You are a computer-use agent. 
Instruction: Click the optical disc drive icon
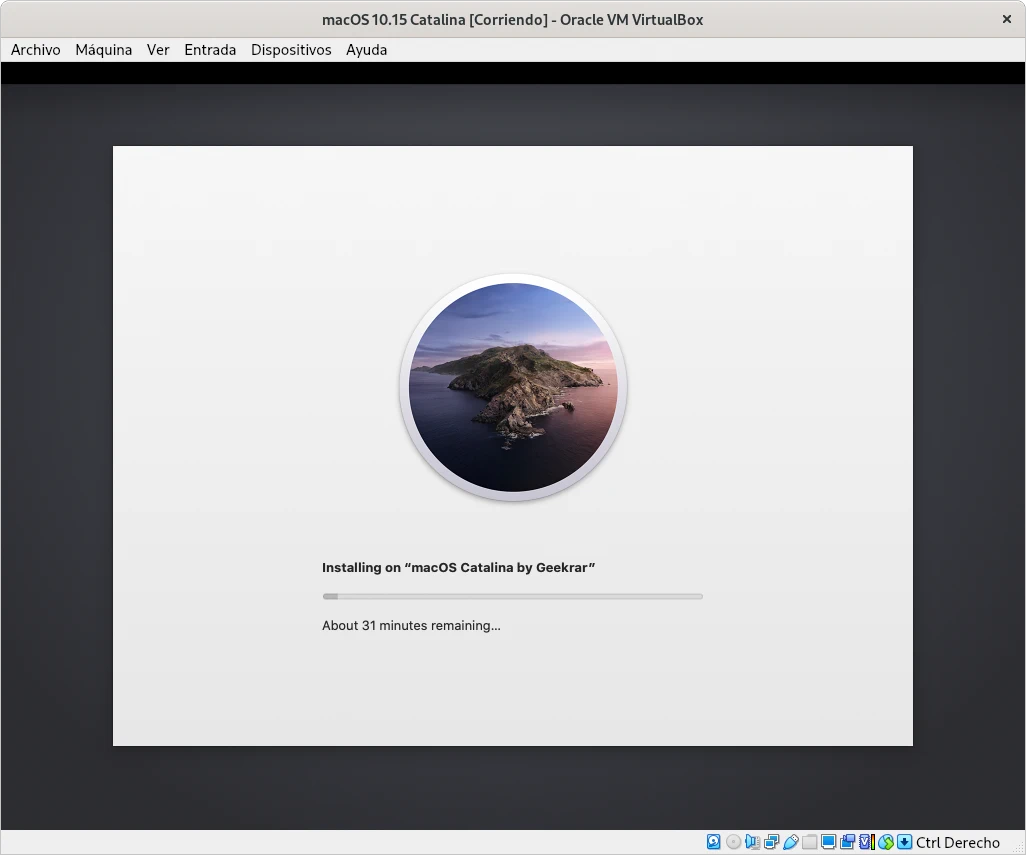(x=733, y=842)
